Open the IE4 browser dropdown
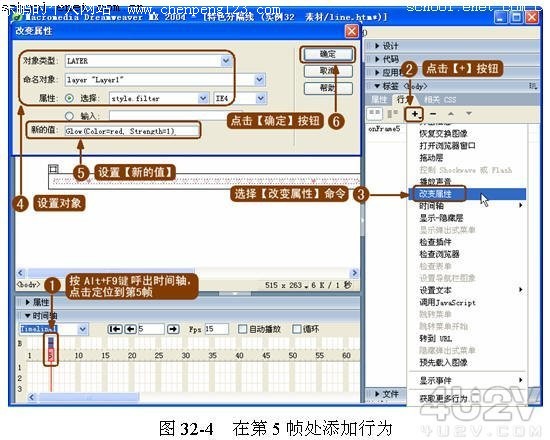Image resolution: width=550 pixels, height=440 pixels. pos(261,99)
